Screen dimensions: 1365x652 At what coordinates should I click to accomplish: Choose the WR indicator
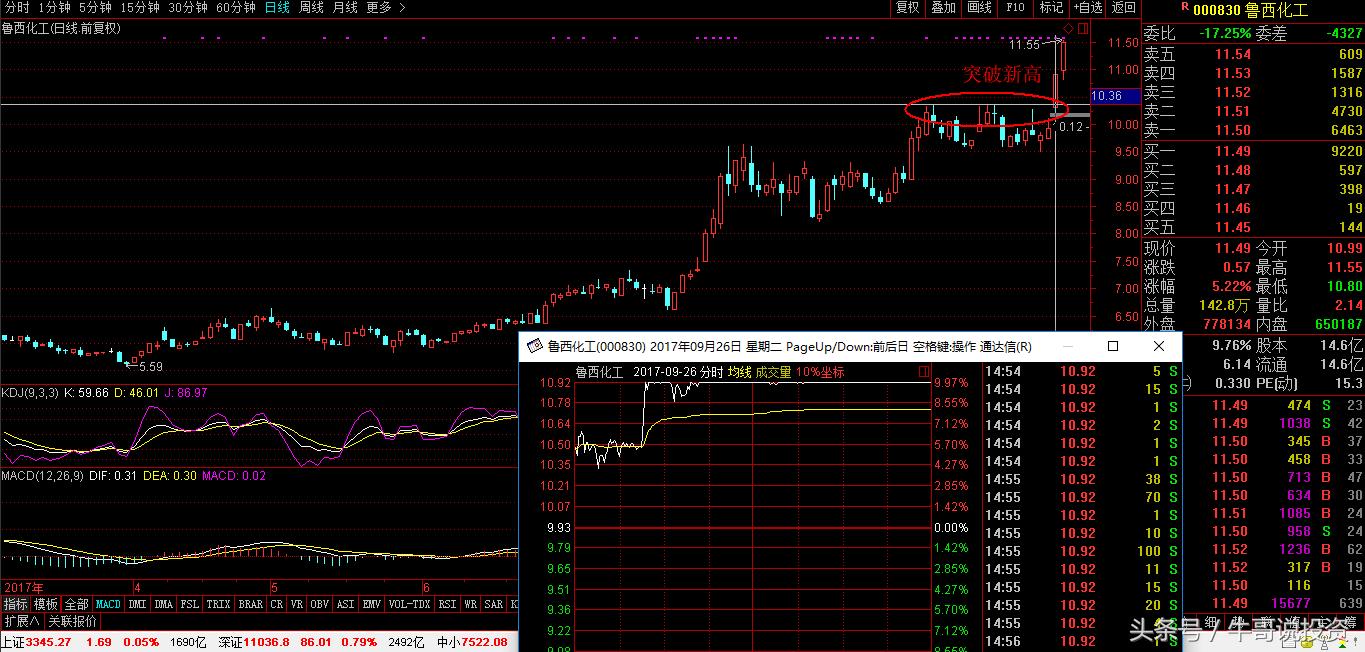[x=470, y=604]
